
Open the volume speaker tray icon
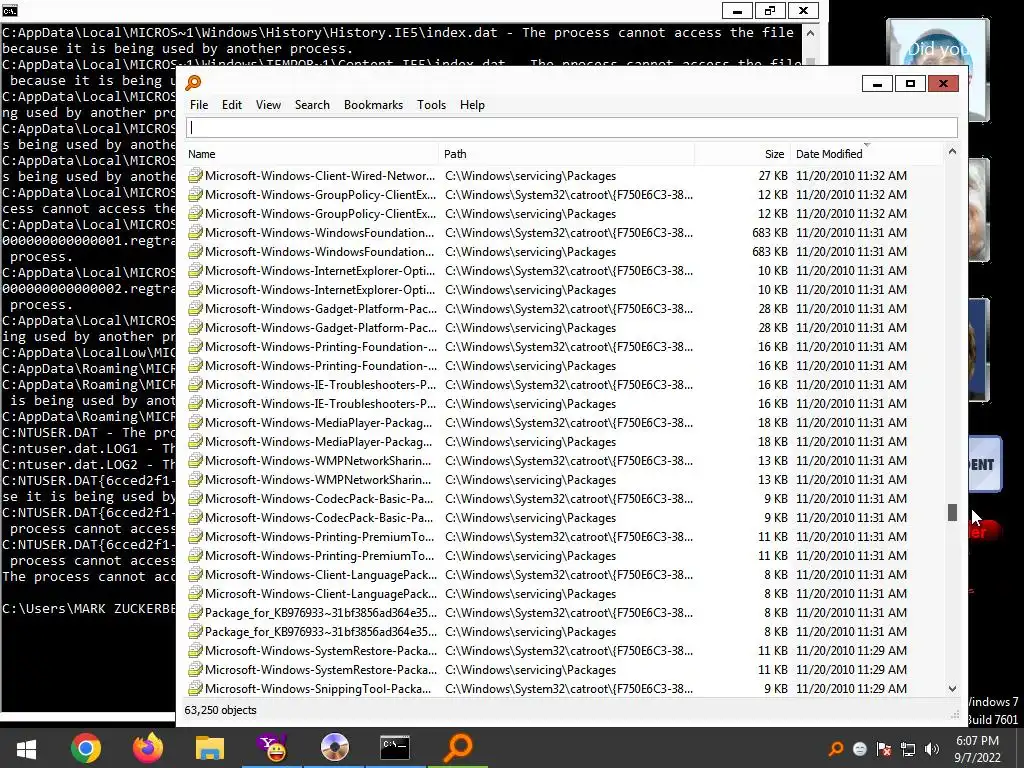tap(932, 749)
